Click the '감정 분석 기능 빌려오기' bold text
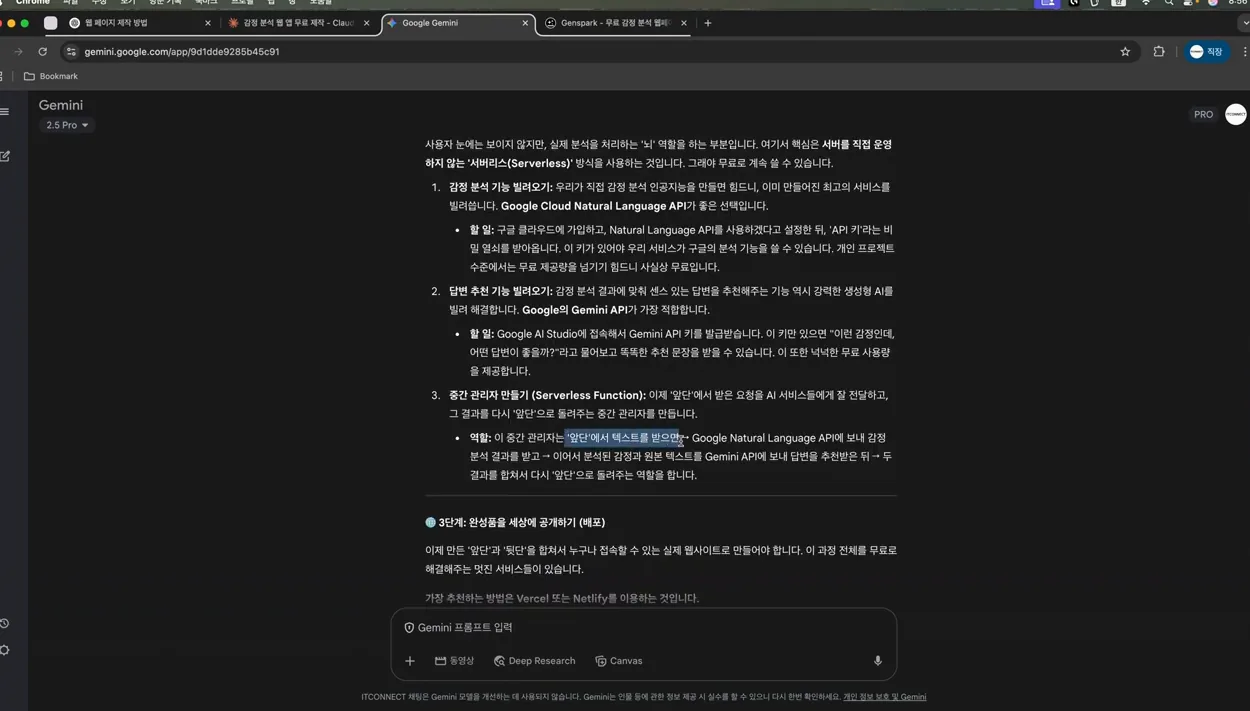1250x711 pixels. click(500, 187)
